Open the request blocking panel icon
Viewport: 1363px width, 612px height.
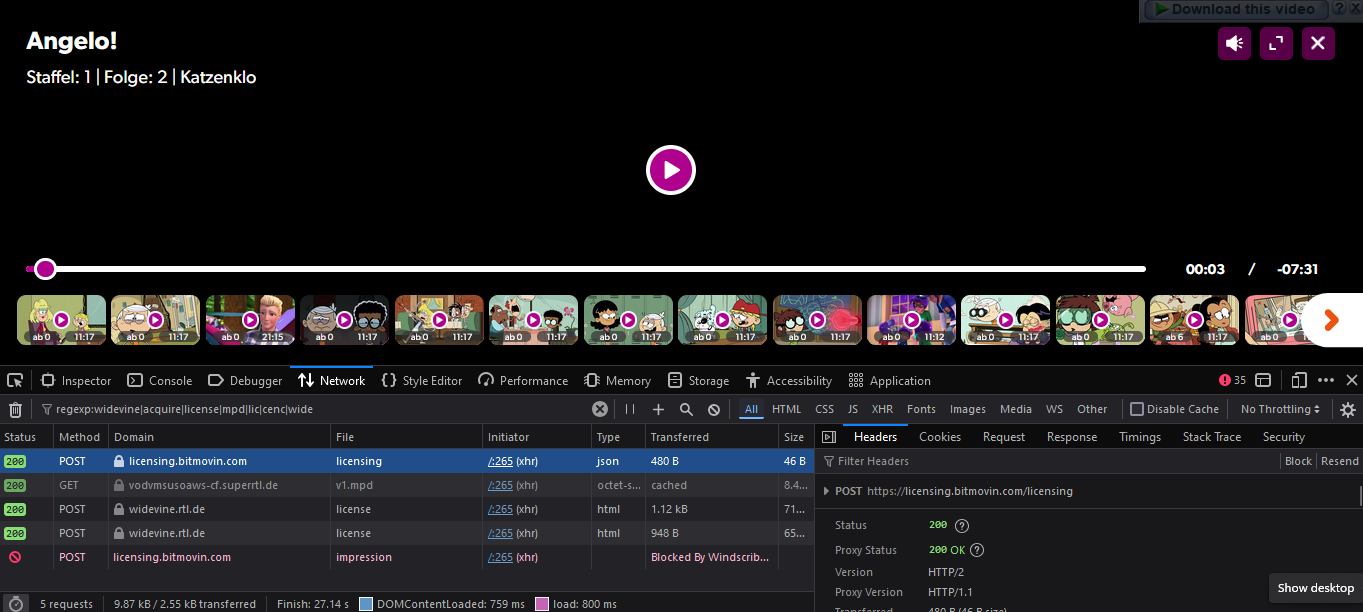(714, 409)
